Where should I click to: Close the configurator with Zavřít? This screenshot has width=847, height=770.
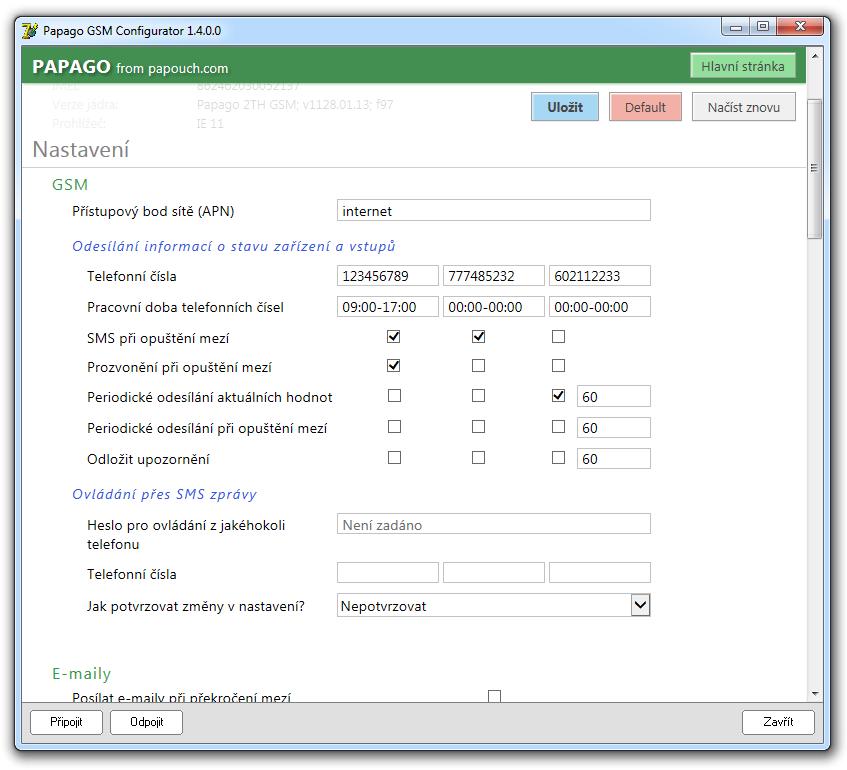778,722
